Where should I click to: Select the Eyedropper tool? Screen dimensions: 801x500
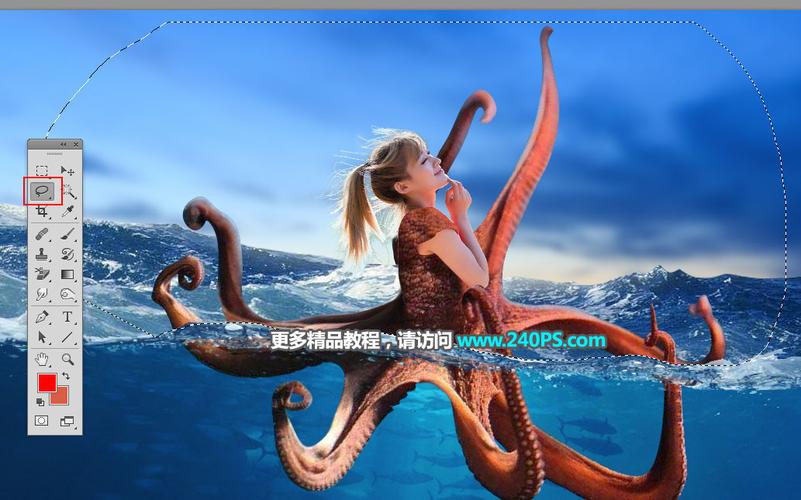coord(67,211)
